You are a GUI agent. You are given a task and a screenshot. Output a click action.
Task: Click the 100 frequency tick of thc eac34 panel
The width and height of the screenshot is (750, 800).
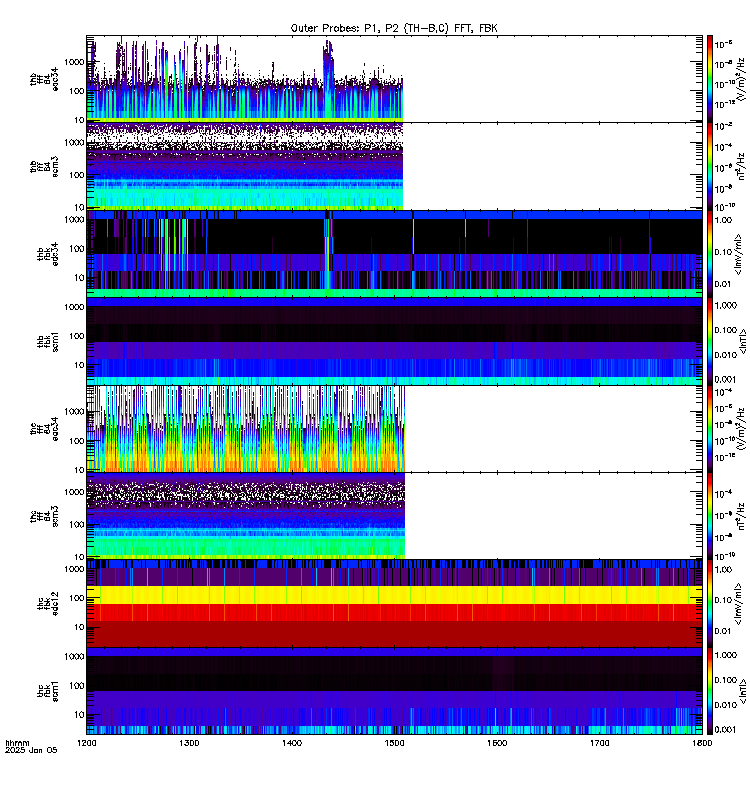click(77, 441)
